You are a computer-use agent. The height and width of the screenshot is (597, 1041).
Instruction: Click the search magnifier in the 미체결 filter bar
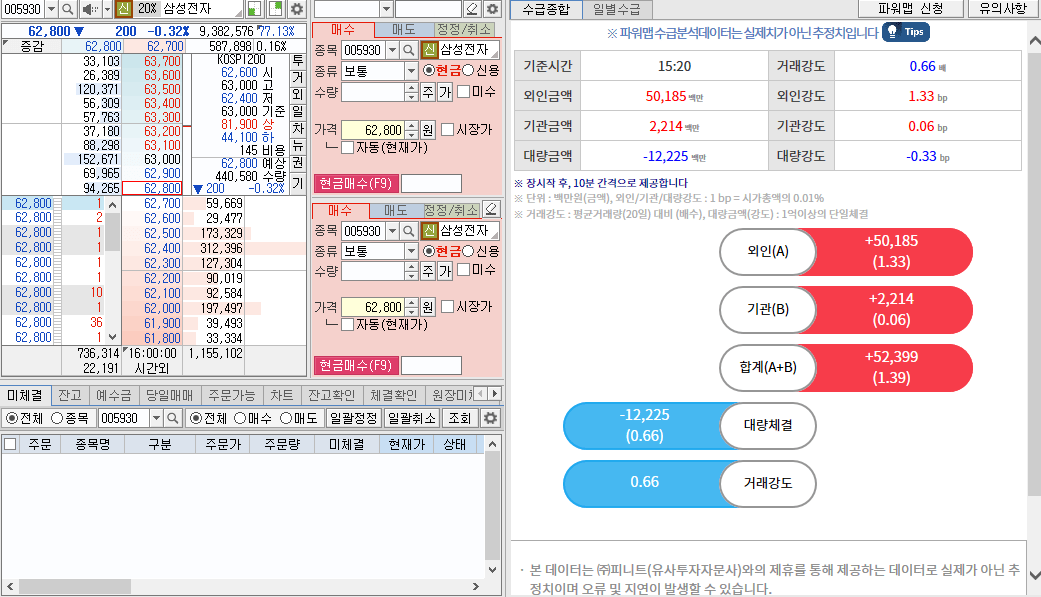[x=173, y=418]
